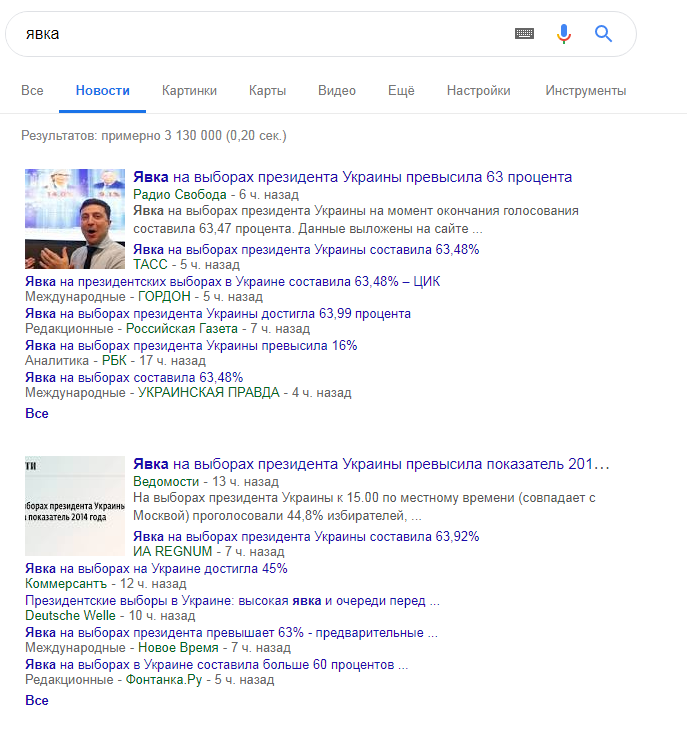Open Новое Время headline 'превышает 63%'
Screen dimensions: 687x744
232,632
